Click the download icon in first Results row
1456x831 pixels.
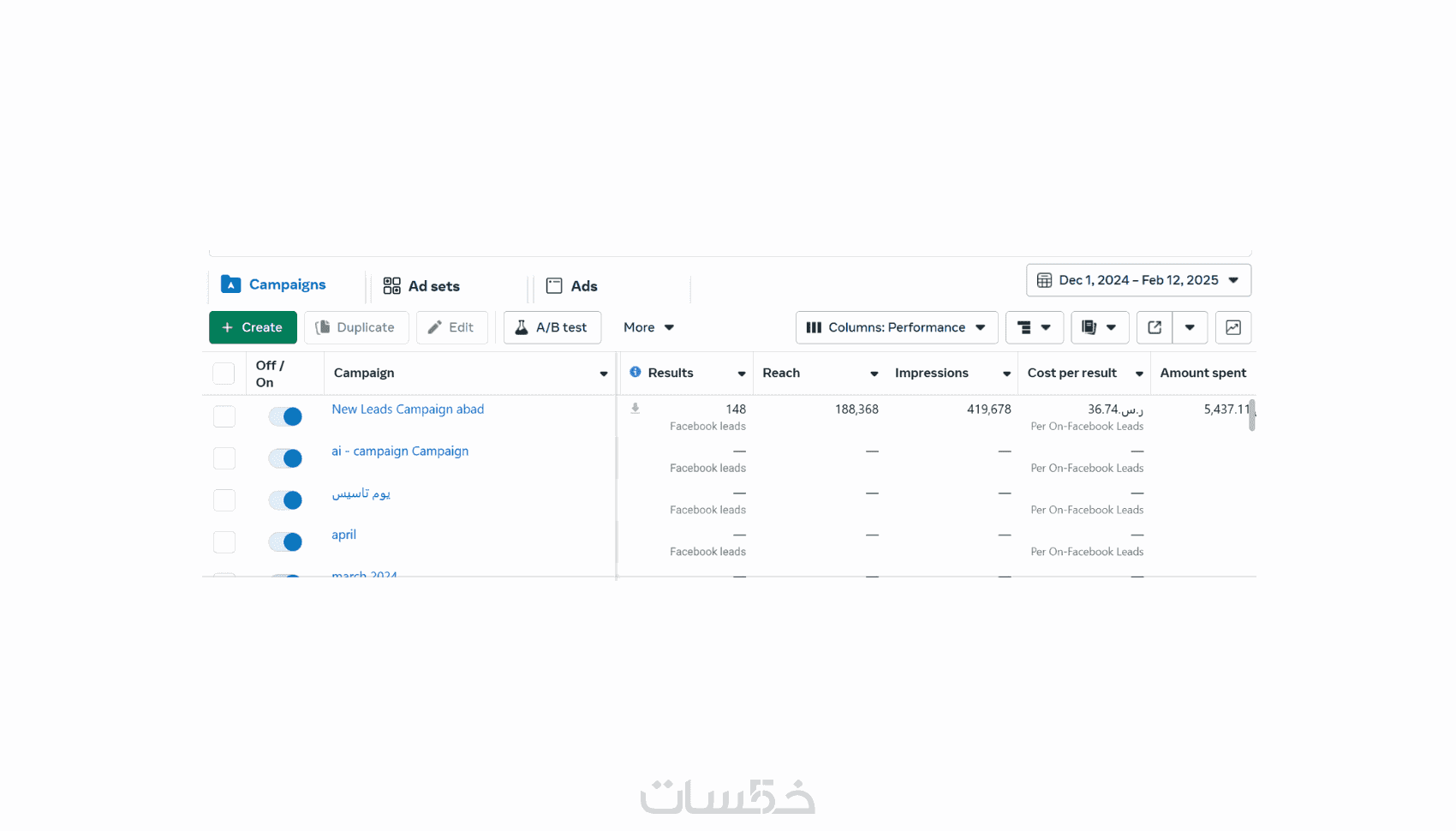point(636,409)
